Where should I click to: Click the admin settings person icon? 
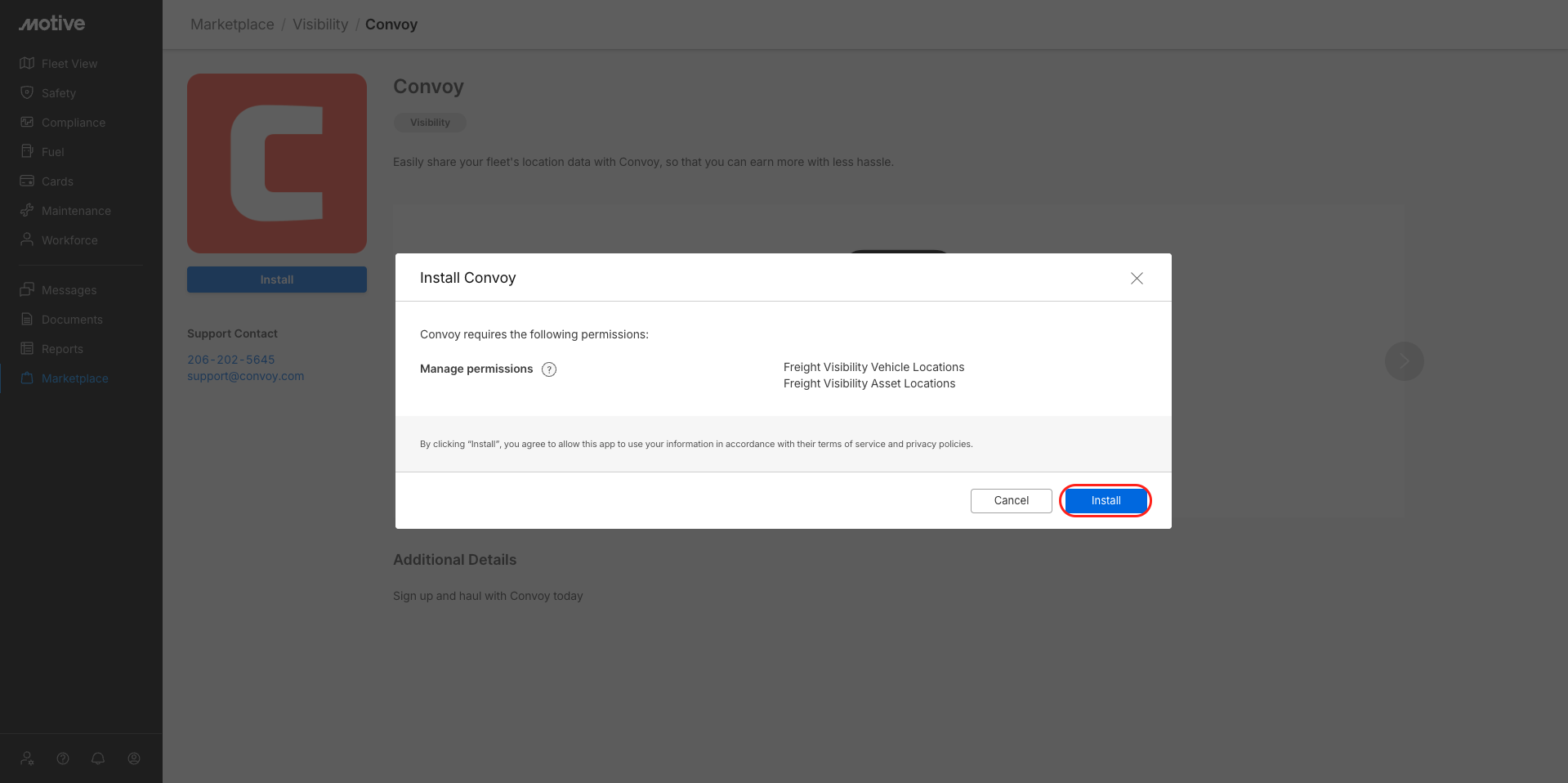click(27, 758)
